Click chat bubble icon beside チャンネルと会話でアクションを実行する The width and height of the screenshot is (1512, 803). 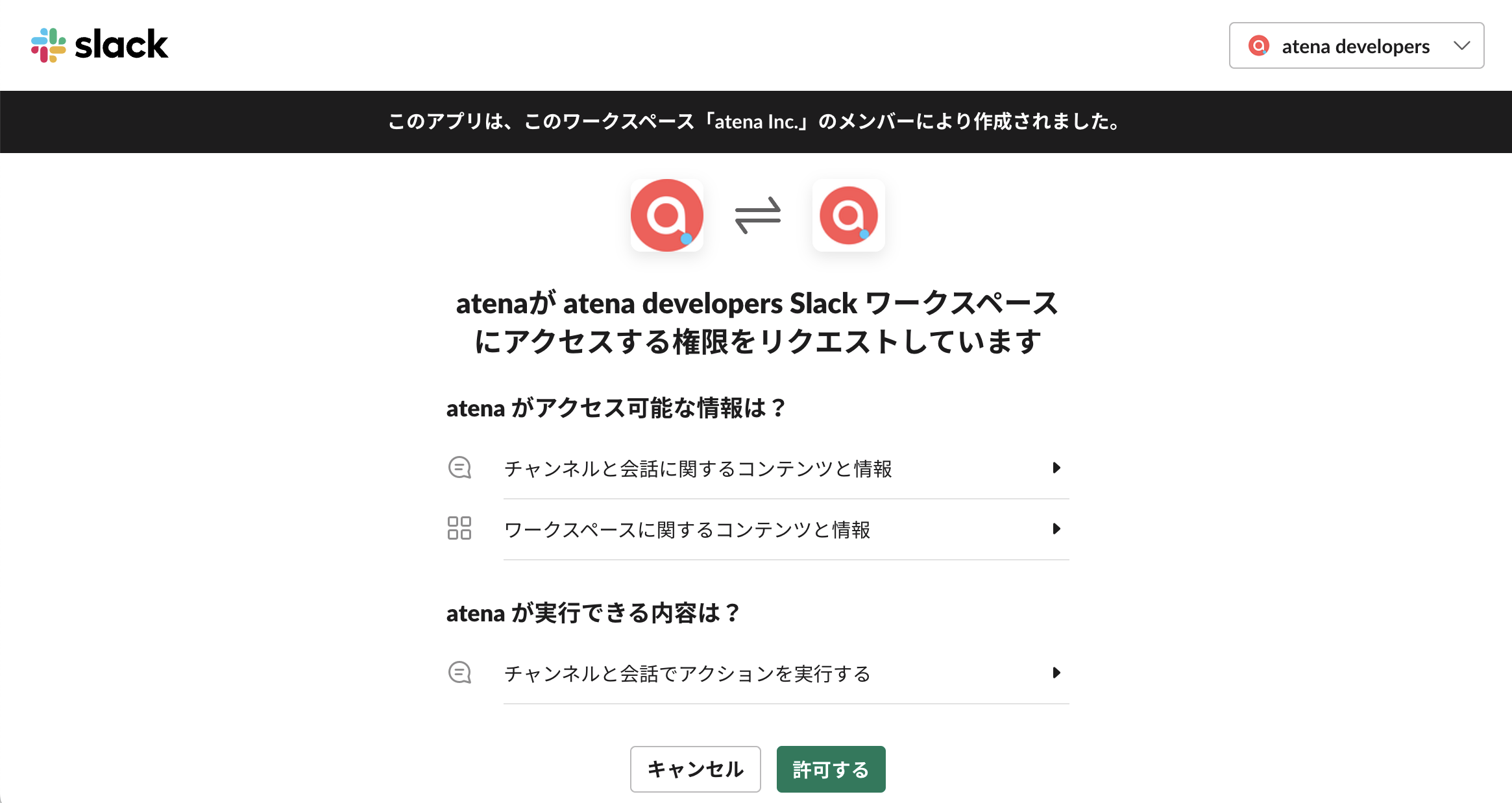pos(459,673)
